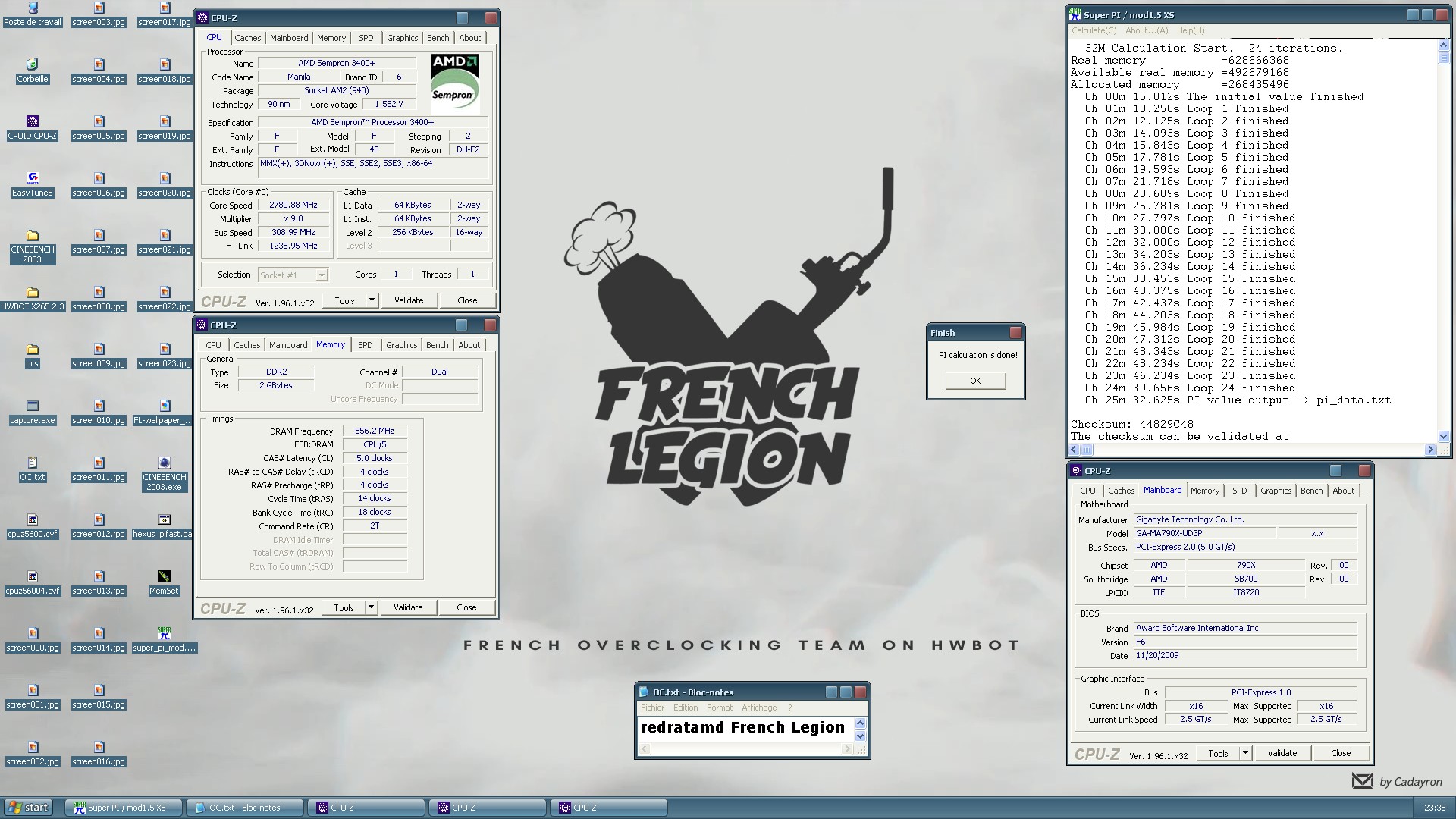The width and height of the screenshot is (1456, 819).
Task: Expand the Socket #1 selection dropdown
Action: point(322,275)
